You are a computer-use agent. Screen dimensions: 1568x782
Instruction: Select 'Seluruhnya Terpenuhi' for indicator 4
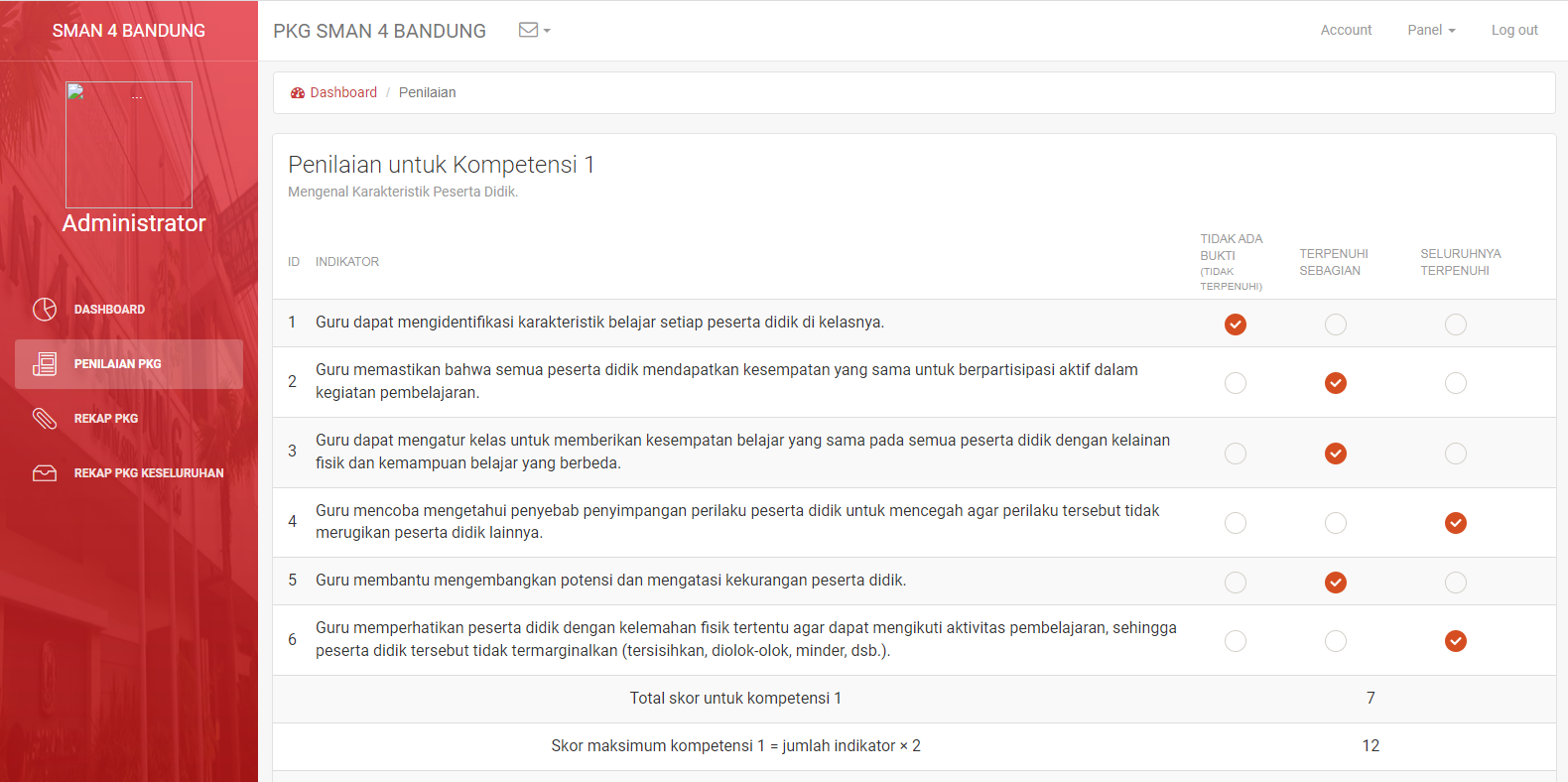click(x=1456, y=523)
